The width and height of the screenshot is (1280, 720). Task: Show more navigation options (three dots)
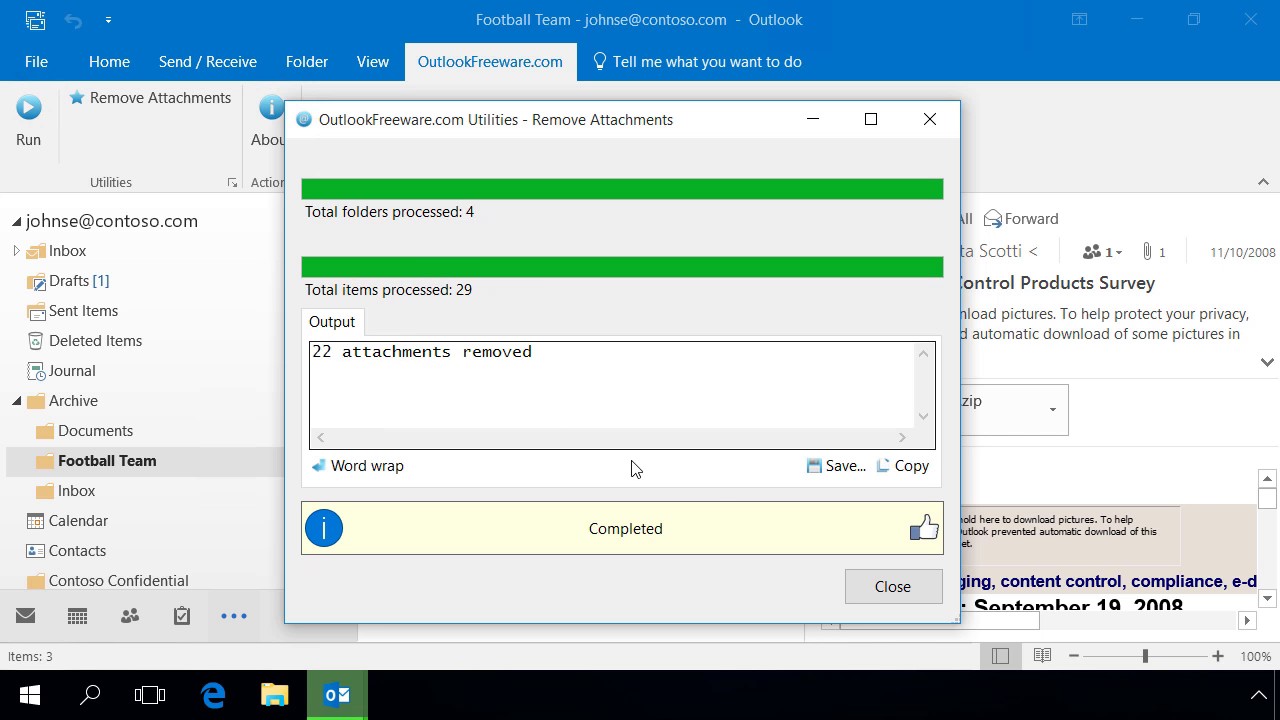point(234,616)
